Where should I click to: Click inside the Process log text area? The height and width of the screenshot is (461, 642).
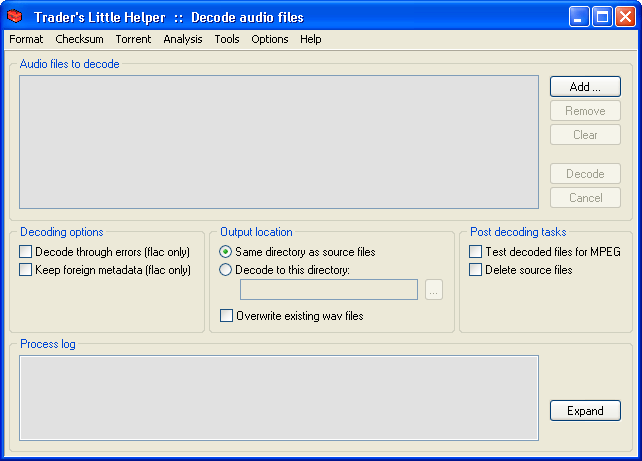coord(279,397)
